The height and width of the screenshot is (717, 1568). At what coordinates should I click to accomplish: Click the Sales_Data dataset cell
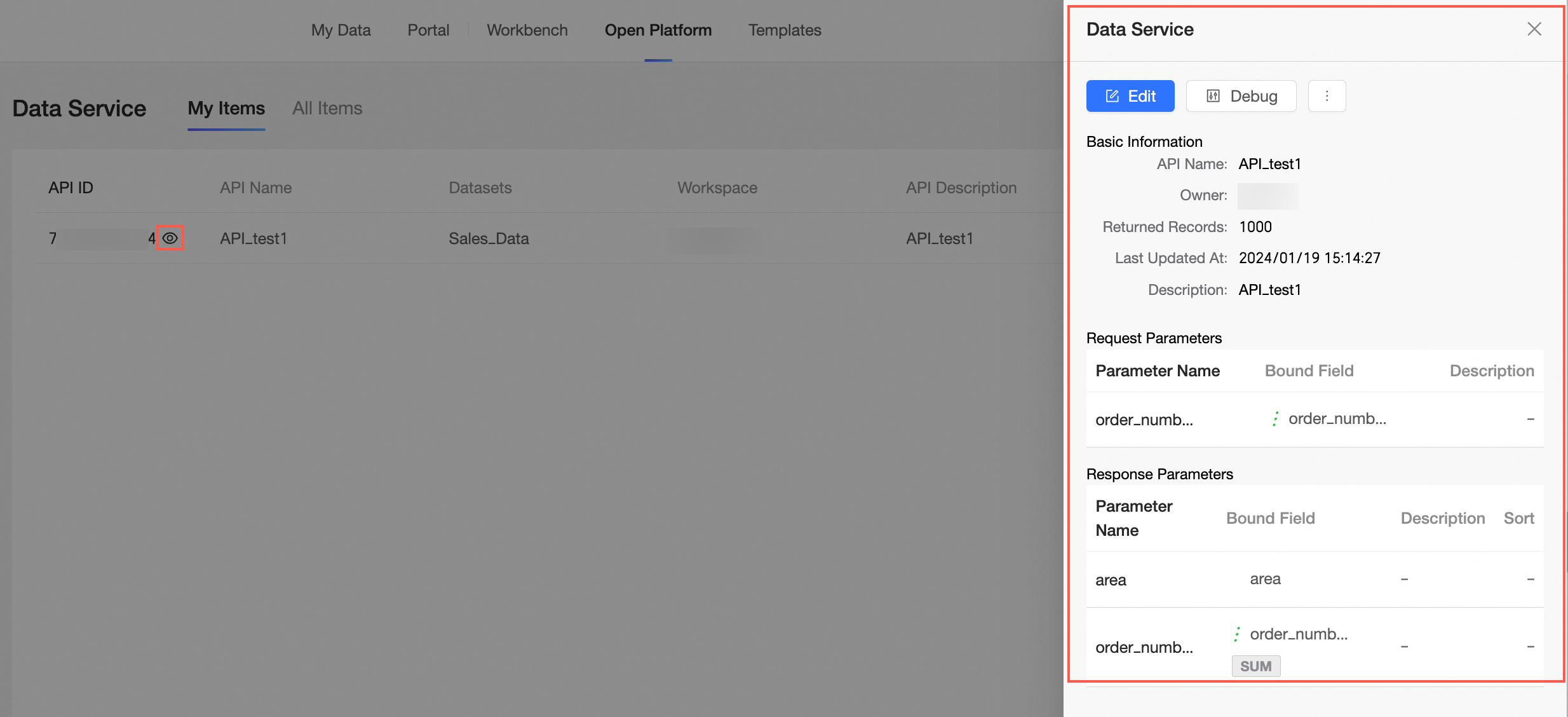coord(489,238)
